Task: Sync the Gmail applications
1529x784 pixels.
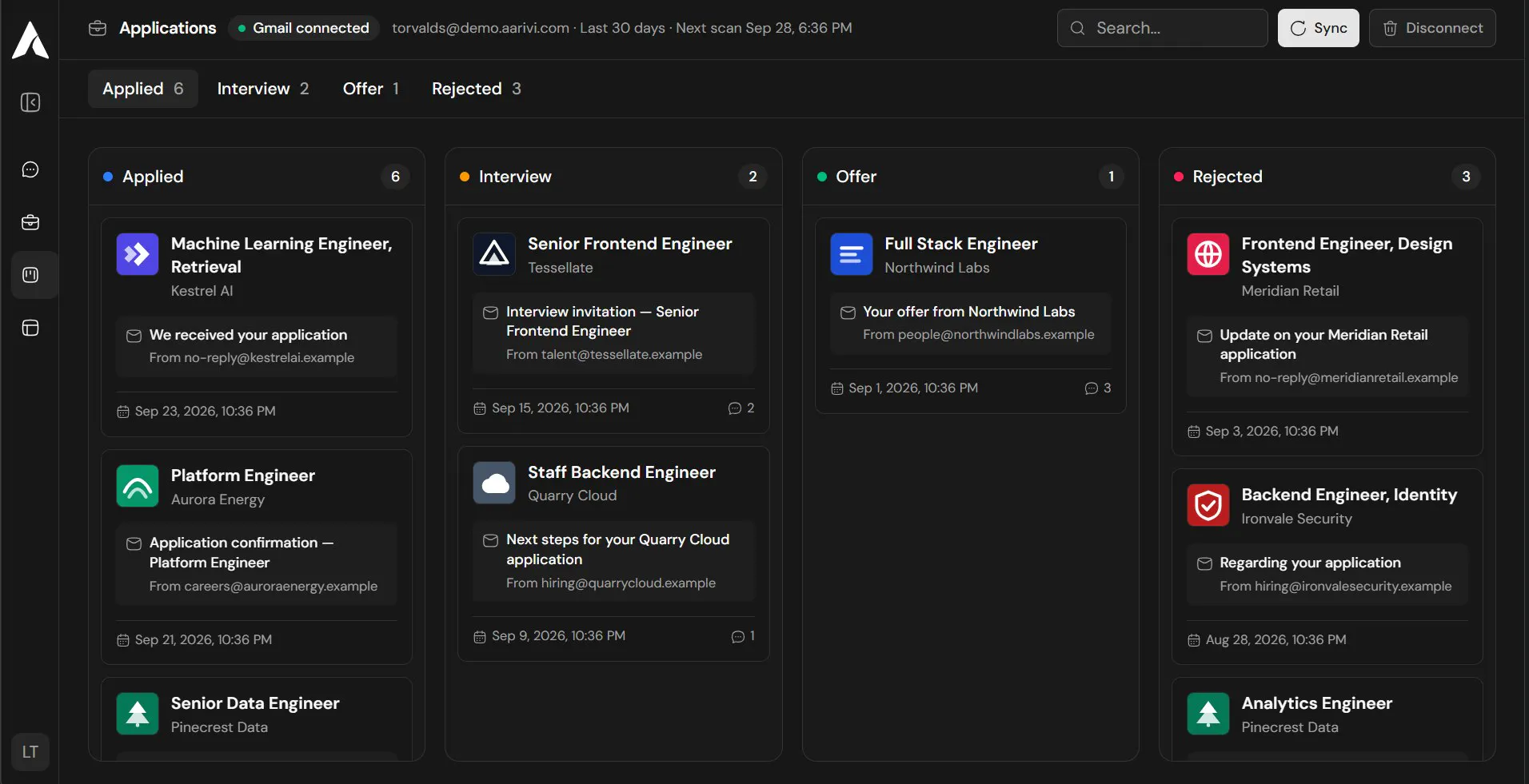Action: pyautogui.click(x=1318, y=28)
